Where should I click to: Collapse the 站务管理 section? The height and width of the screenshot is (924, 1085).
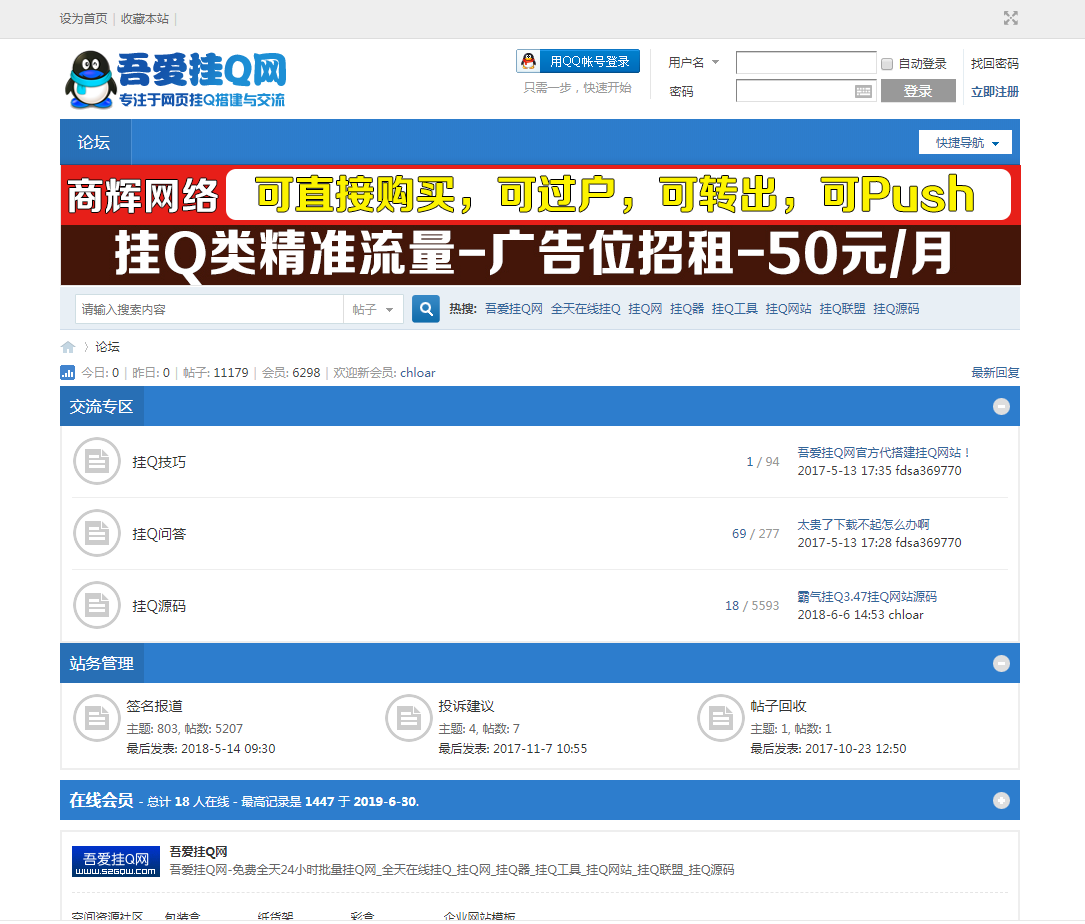(1001, 663)
